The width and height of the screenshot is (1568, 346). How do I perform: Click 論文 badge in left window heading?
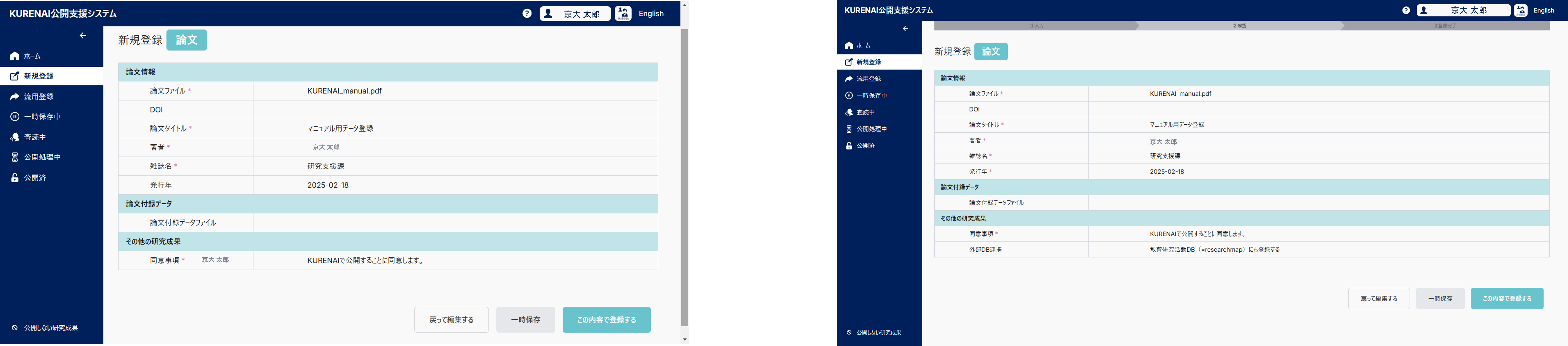pyautogui.click(x=187, y=40)
